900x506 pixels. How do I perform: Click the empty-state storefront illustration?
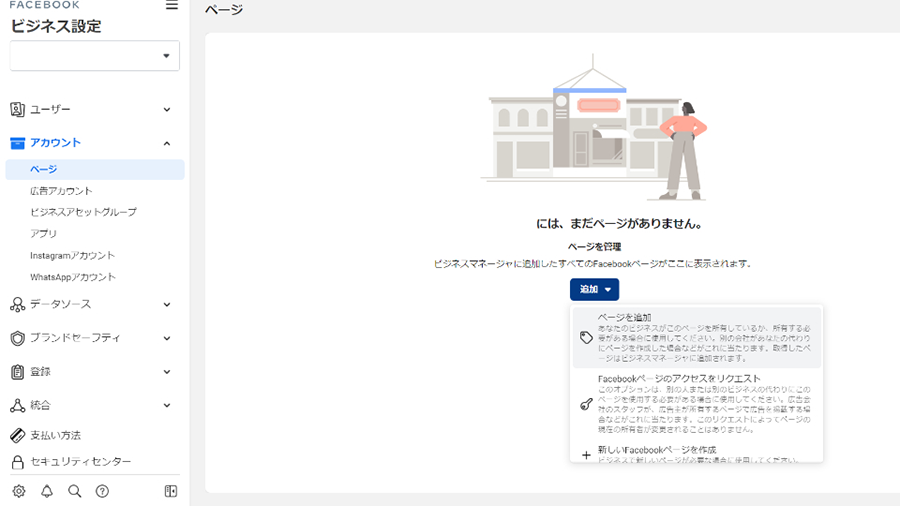pyautogui.click(x=594, y=127)
